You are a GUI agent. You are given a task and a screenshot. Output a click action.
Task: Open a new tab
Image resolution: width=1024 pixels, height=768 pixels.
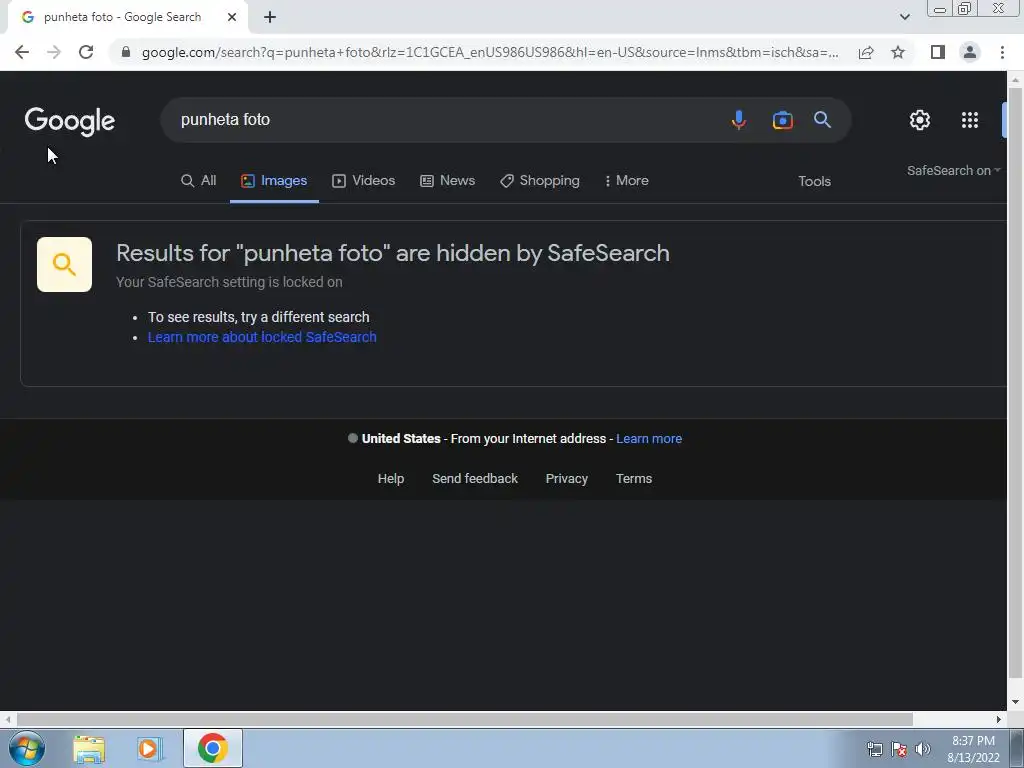coord(270,18)
